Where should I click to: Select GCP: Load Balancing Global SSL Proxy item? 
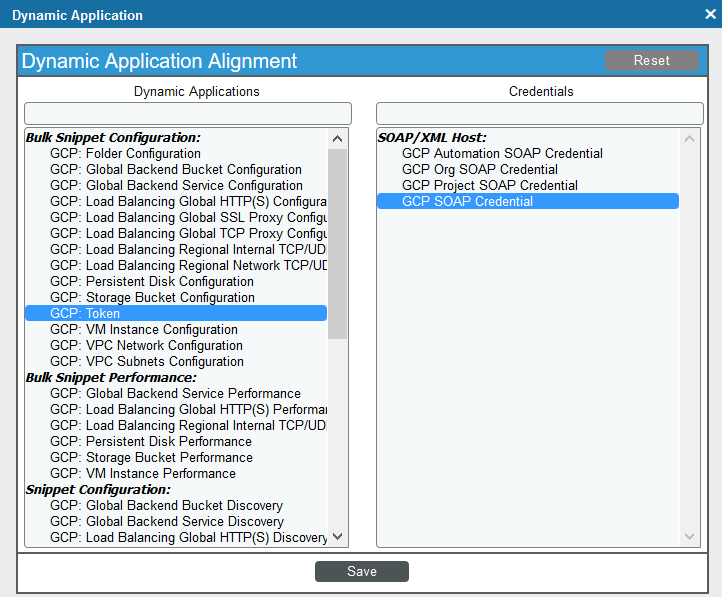(176, 217)
